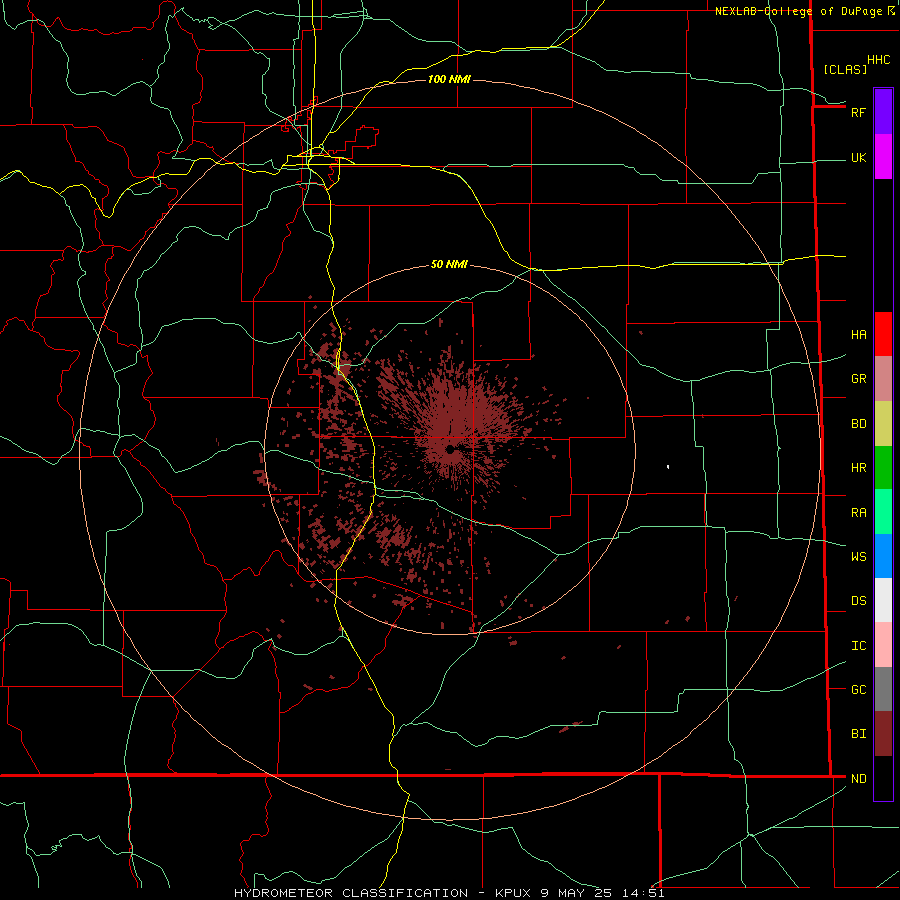The width and height of the screenshot is (900, 900).
Task: Click the UK legend label
Action: point(858,157)
